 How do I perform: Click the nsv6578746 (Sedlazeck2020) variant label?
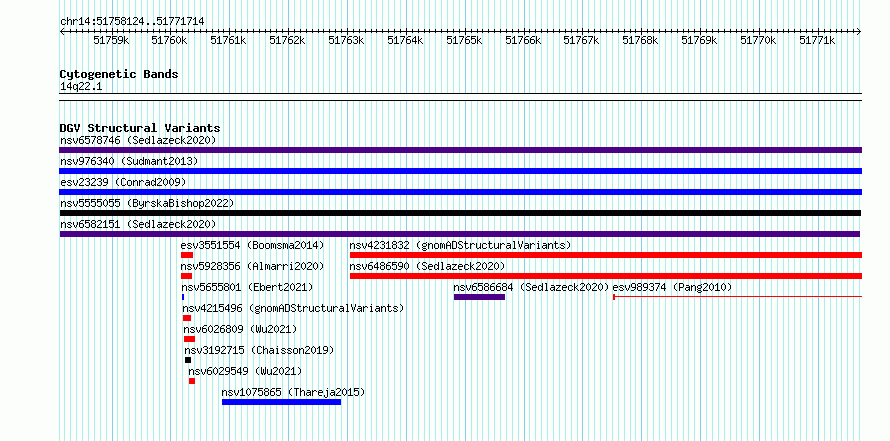tap(138, 140)
